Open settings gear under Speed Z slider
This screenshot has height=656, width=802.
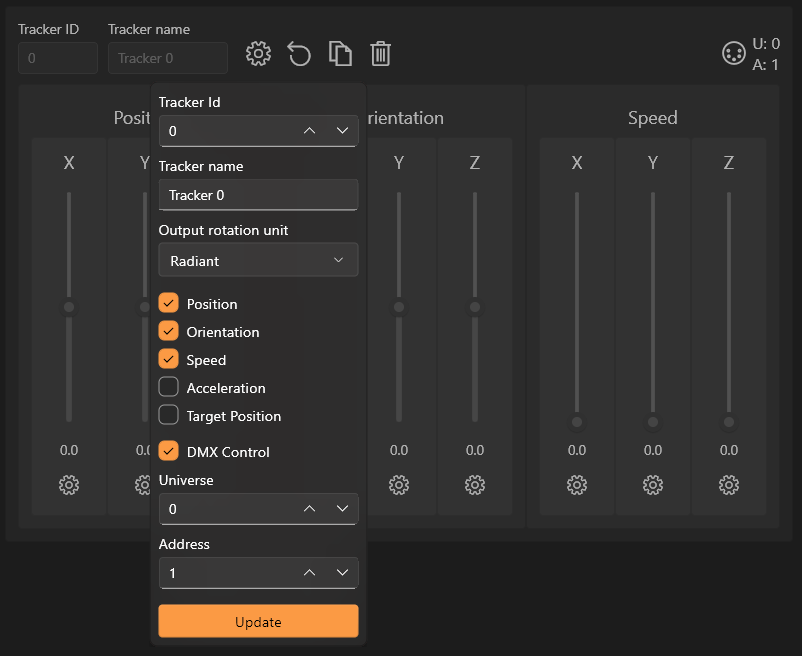tap(729, 485)
